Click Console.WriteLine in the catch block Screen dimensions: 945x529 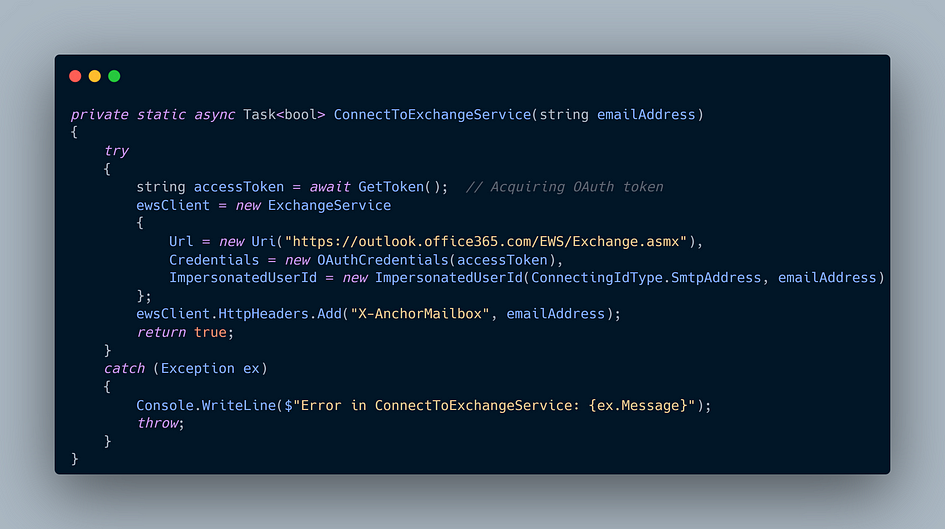[206, 405]
